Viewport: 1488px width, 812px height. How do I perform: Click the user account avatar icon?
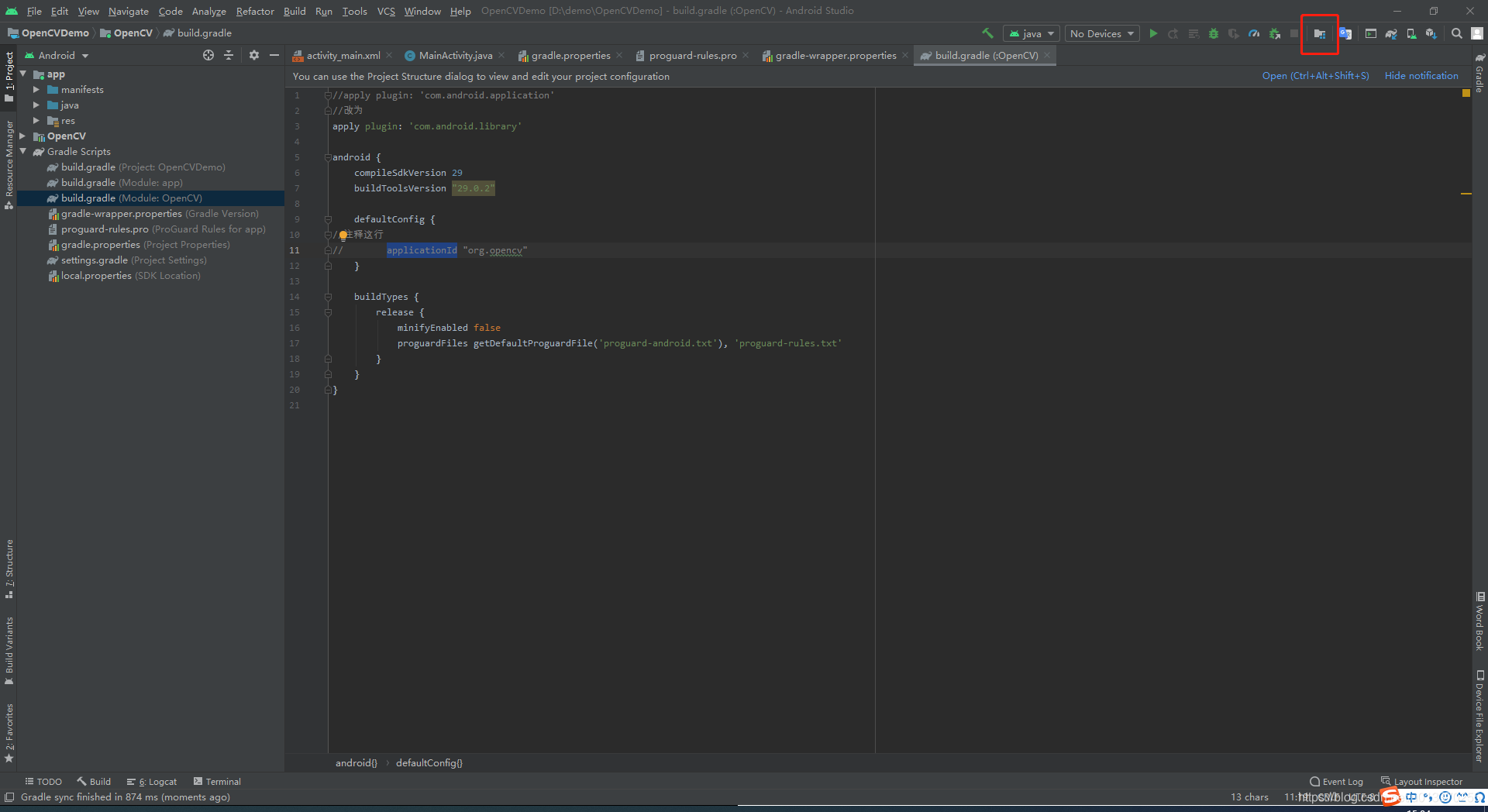click(x=1477, y=33)
